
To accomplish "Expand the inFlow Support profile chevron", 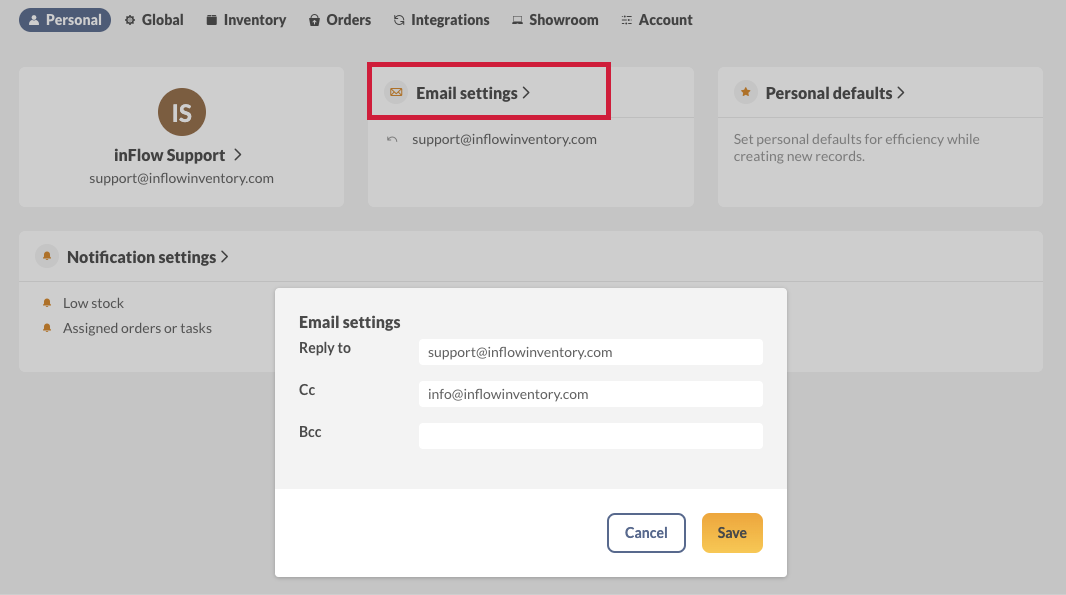I will pos(238,155).
